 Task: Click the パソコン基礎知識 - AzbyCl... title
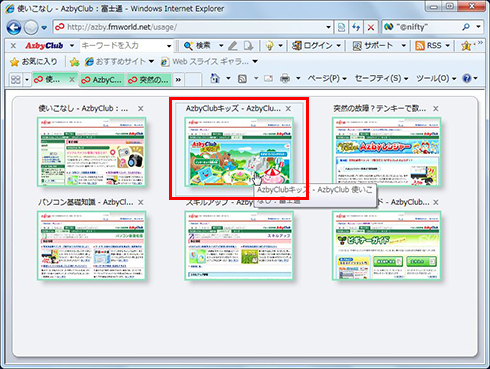pos(86,202)
